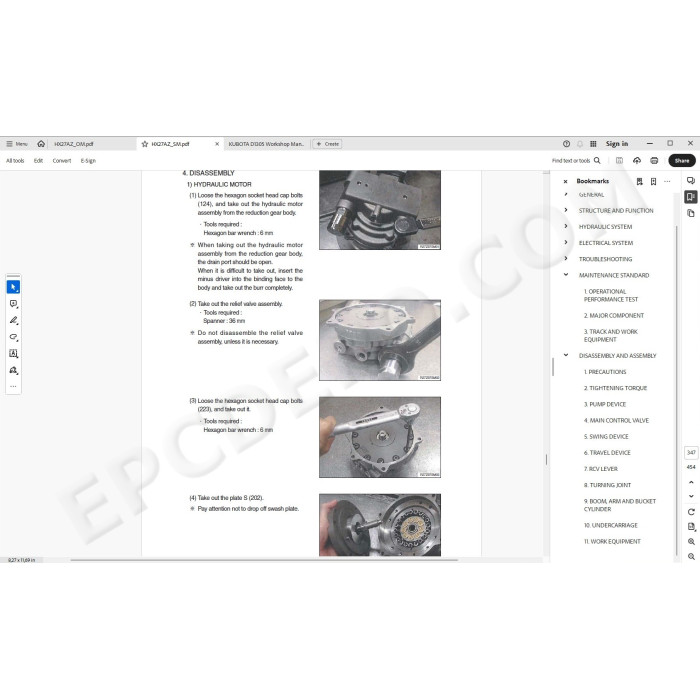
Task: Expand HYDRAULIC SYSTEM bookmark
Action: pyautogui.click(x=566, y=226)
